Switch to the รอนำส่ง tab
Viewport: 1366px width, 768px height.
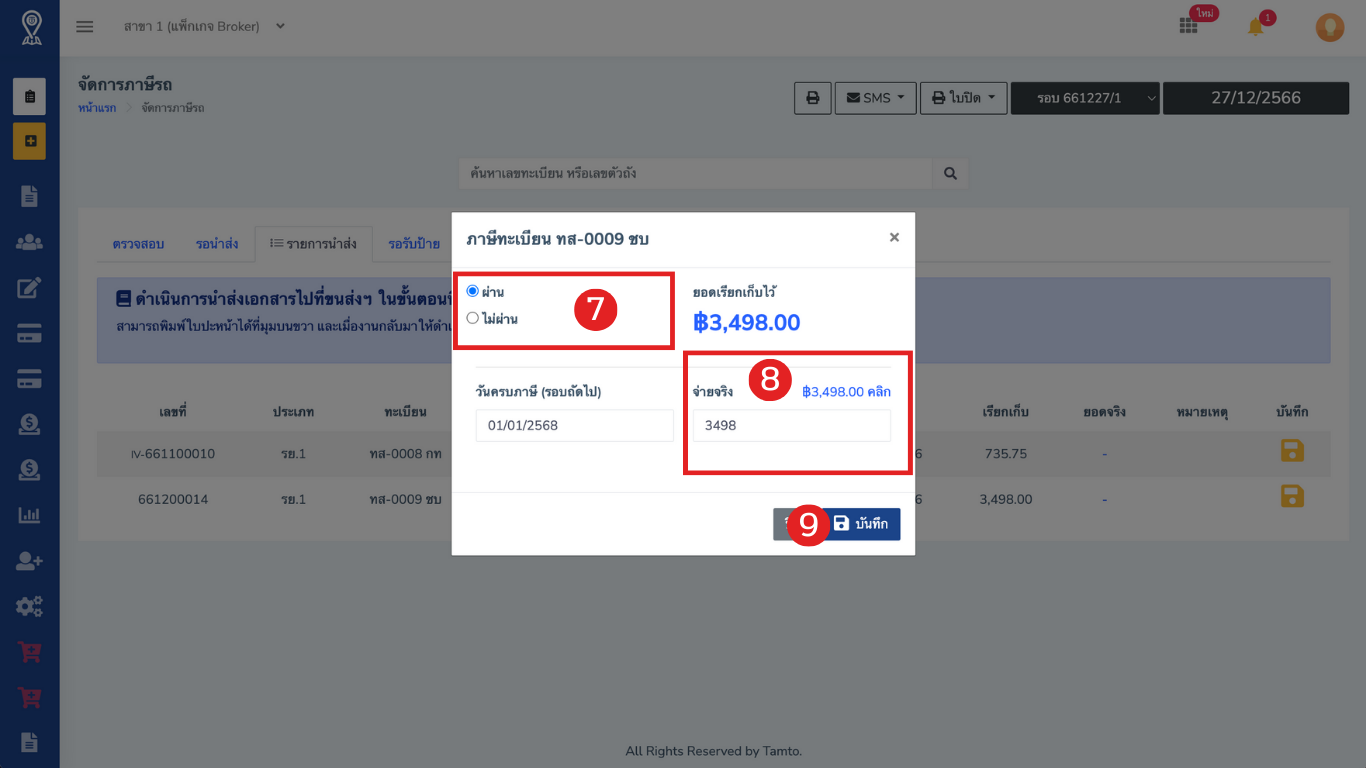217,243
